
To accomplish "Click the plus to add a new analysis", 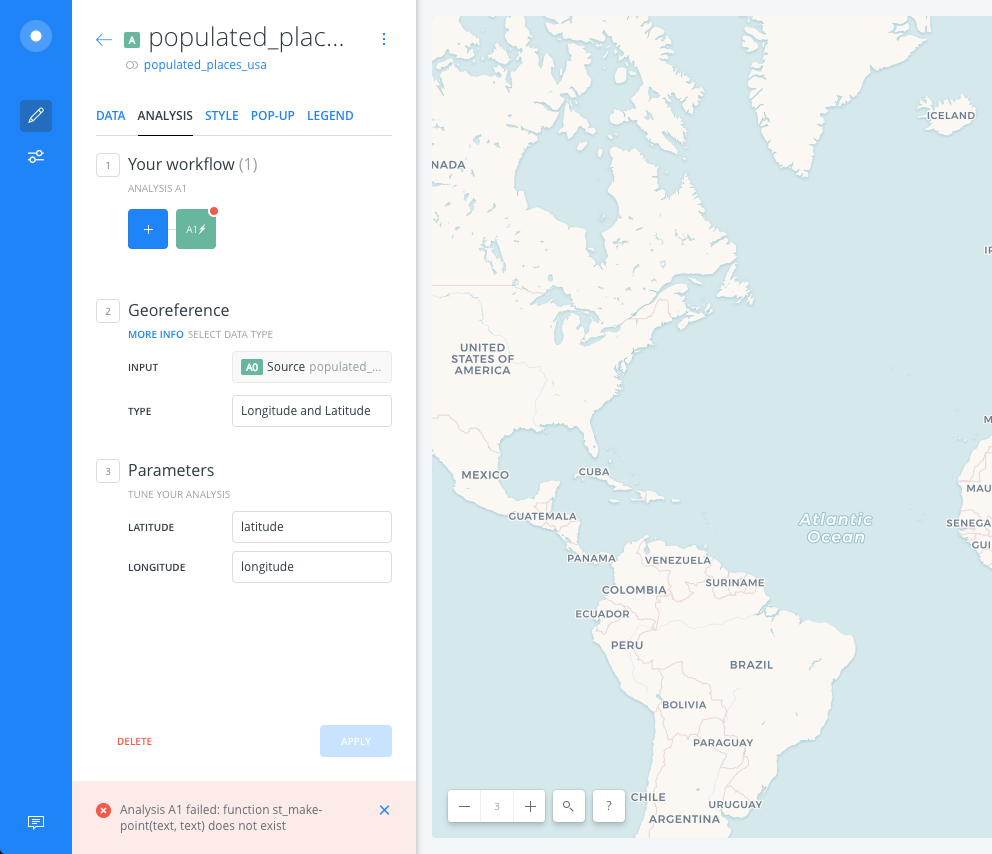I will 147,229.
